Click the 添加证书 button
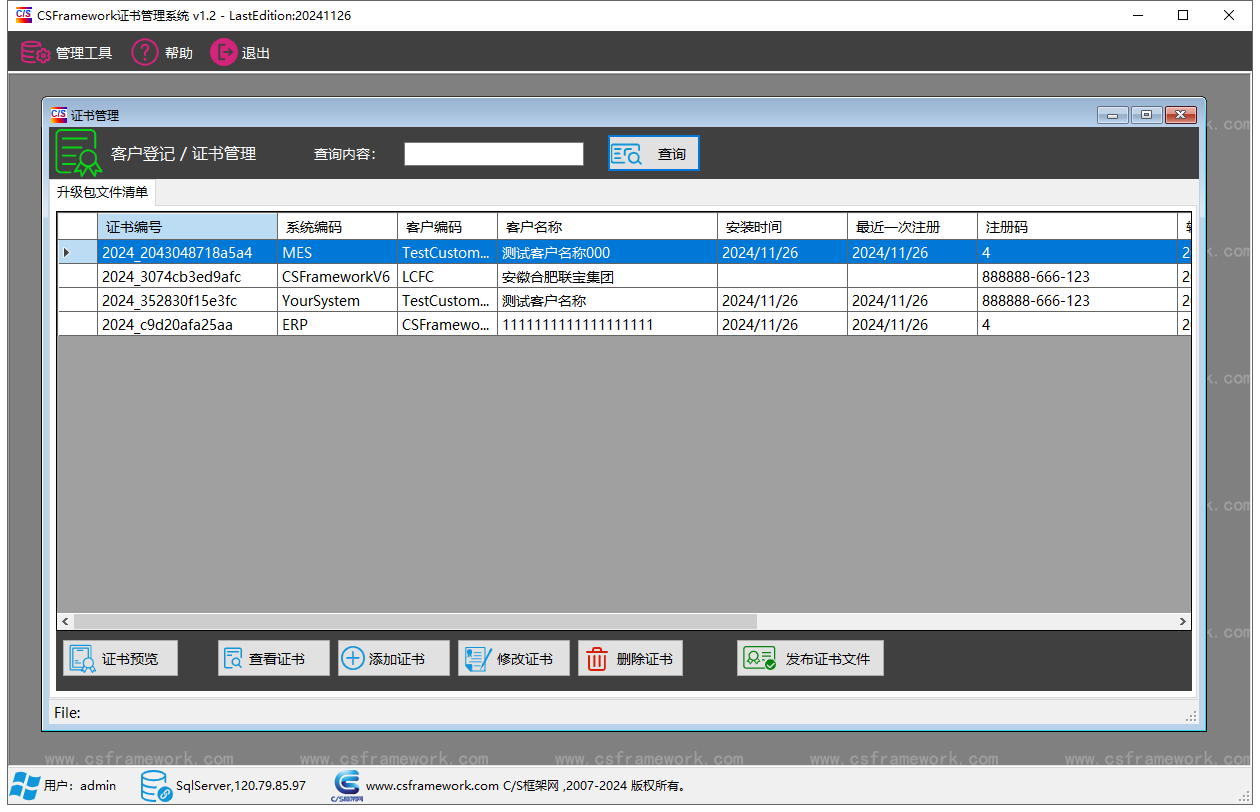The image size is (1260, 812). (394, 659)
